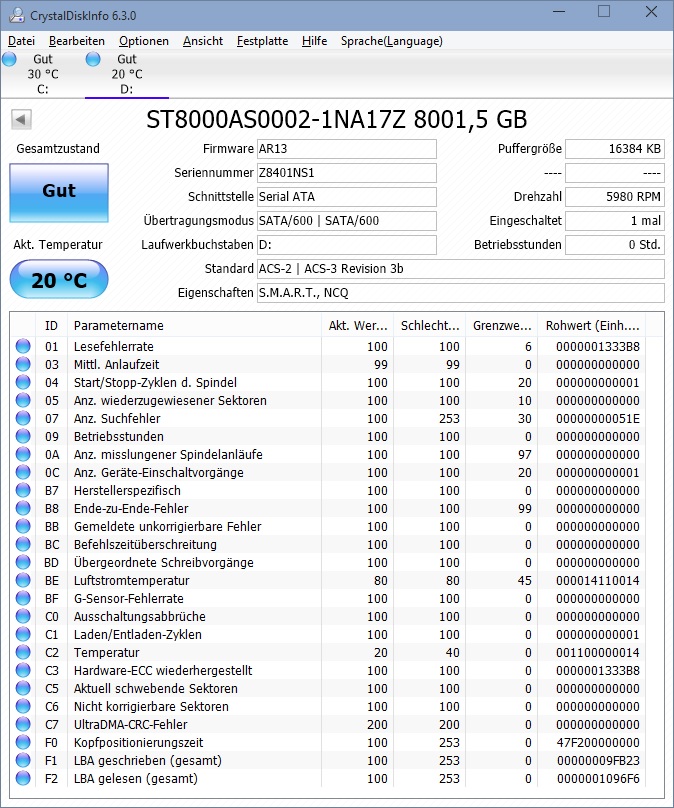Click status icon of UltraDMA-CRC-Fehler row
Image resolution: width=674 pixels, height=808 pixels.
click(x=23, y=725)
